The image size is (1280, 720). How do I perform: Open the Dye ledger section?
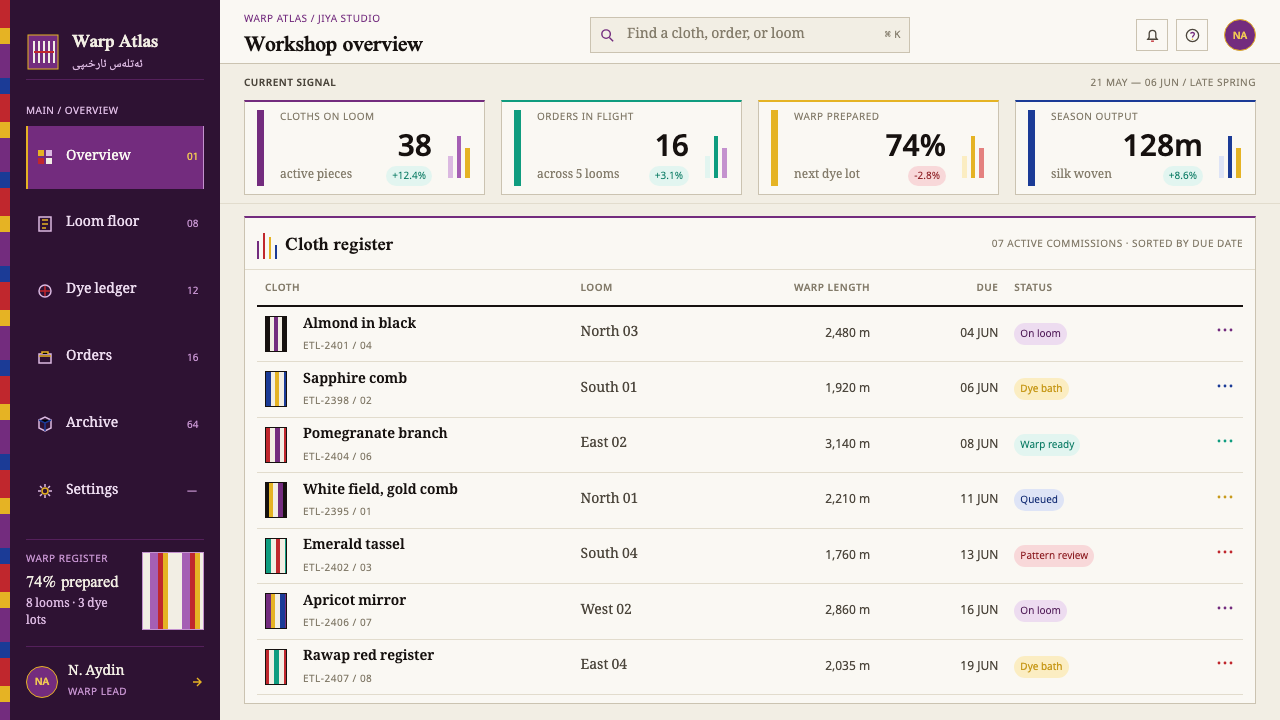115,290
